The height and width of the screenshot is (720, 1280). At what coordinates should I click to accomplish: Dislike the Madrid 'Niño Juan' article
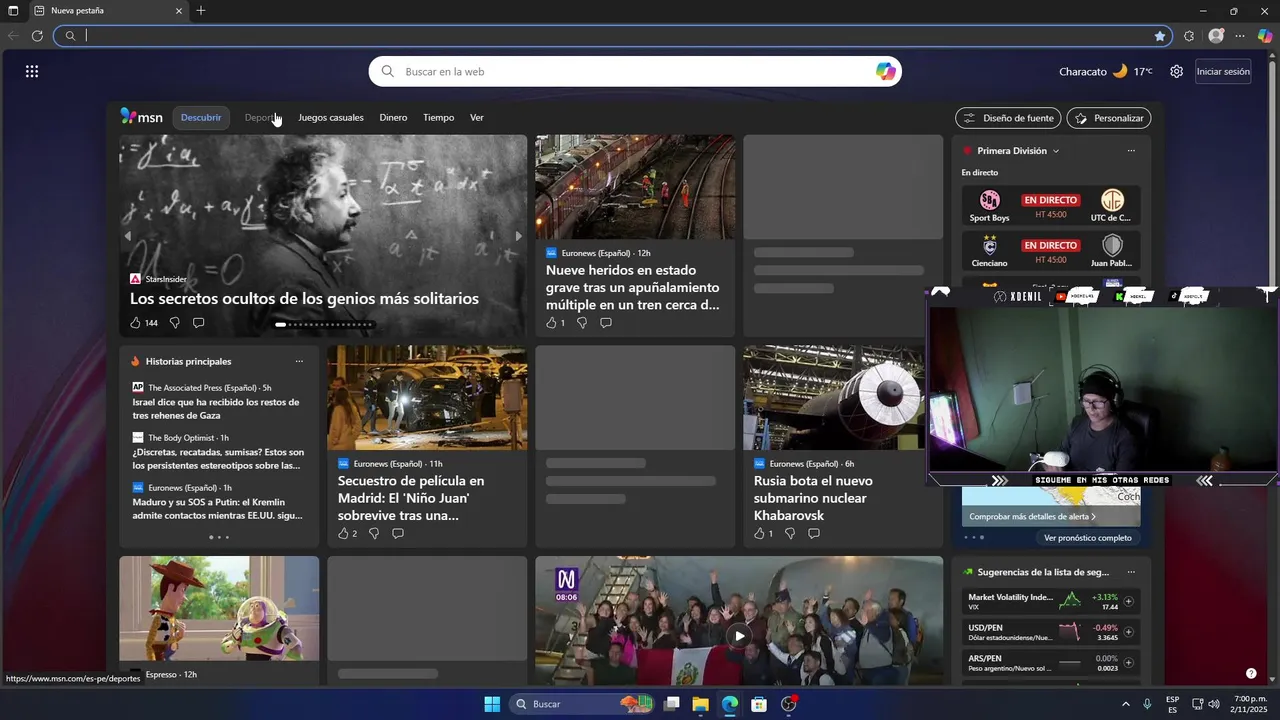coord(374,534)
